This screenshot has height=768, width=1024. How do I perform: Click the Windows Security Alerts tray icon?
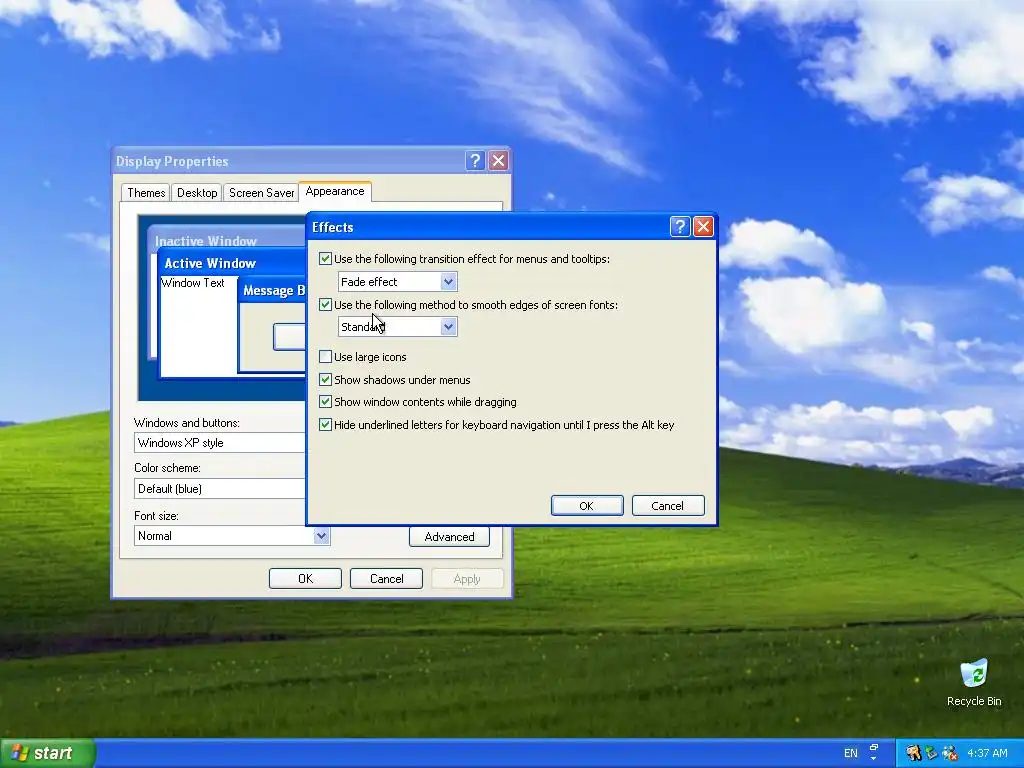click(x=913, y=753)
